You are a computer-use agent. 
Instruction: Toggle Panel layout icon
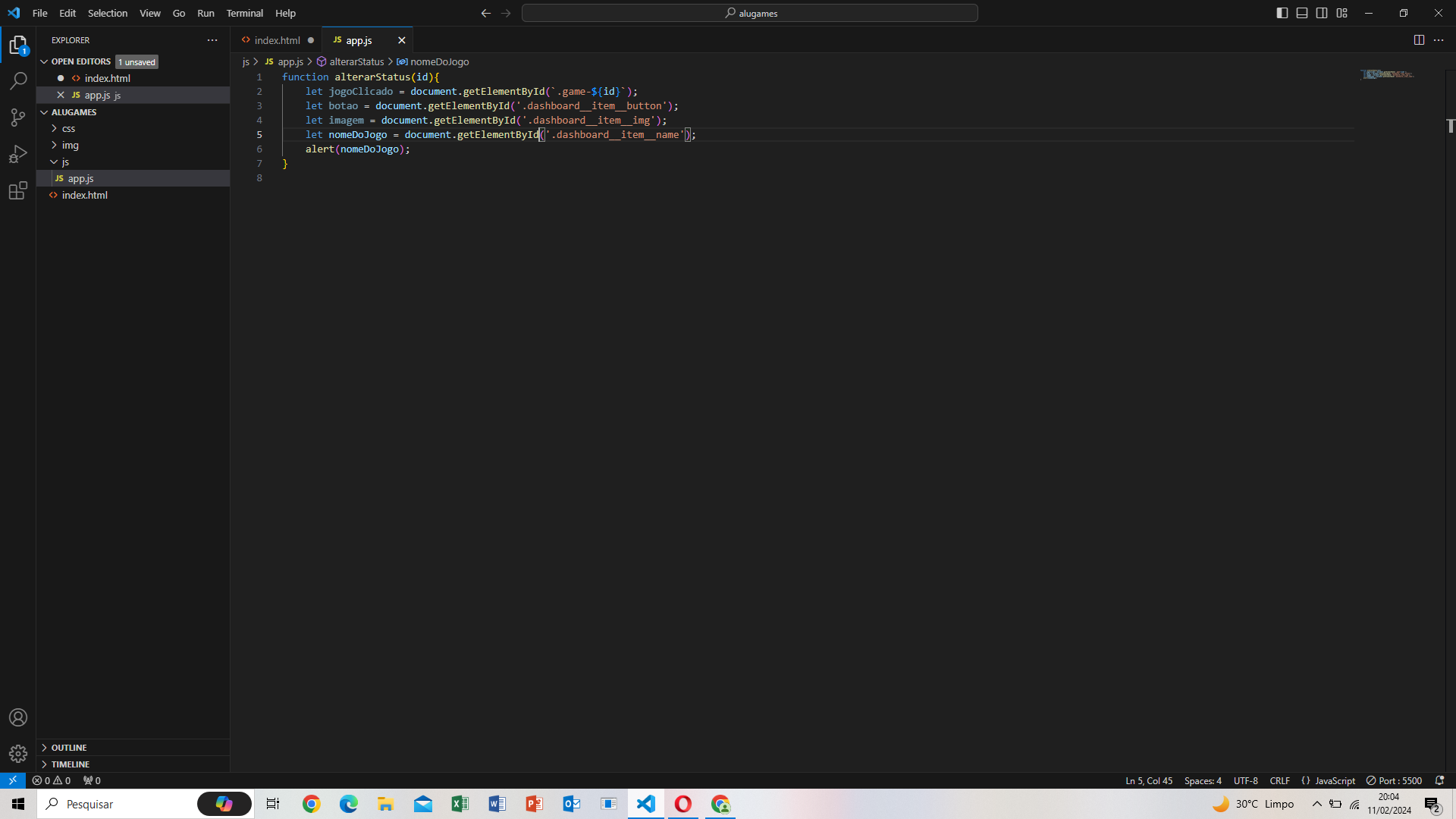[1302, 13]
